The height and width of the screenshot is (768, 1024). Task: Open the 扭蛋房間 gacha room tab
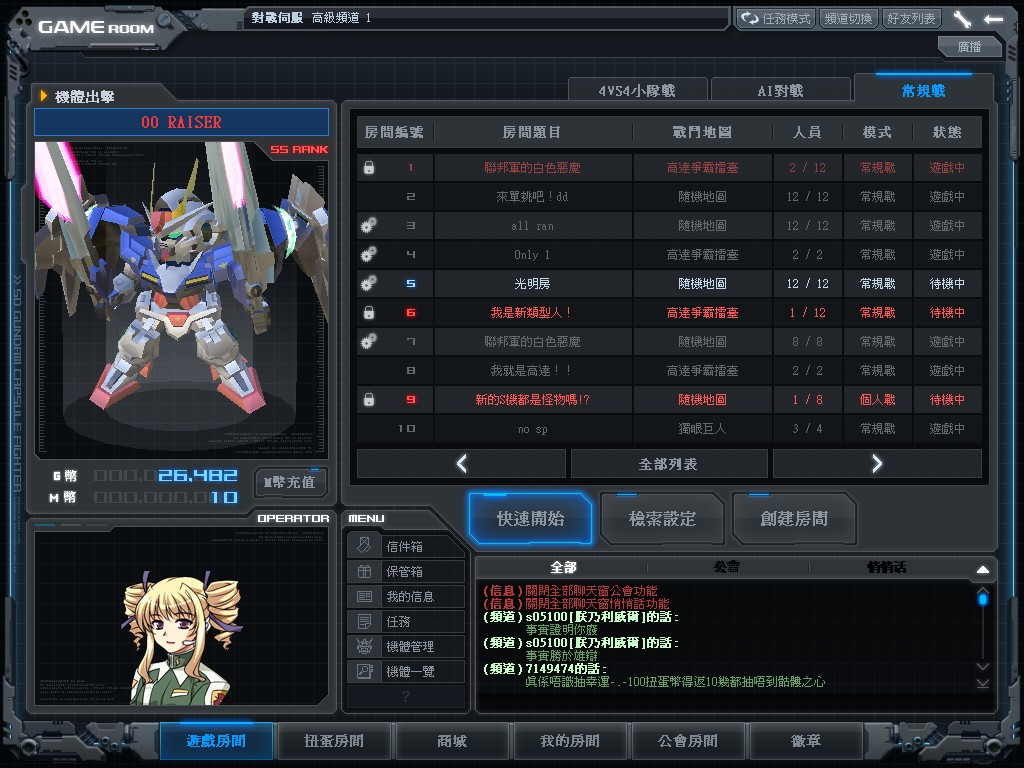pyautogui.click(x=334, y=741)
